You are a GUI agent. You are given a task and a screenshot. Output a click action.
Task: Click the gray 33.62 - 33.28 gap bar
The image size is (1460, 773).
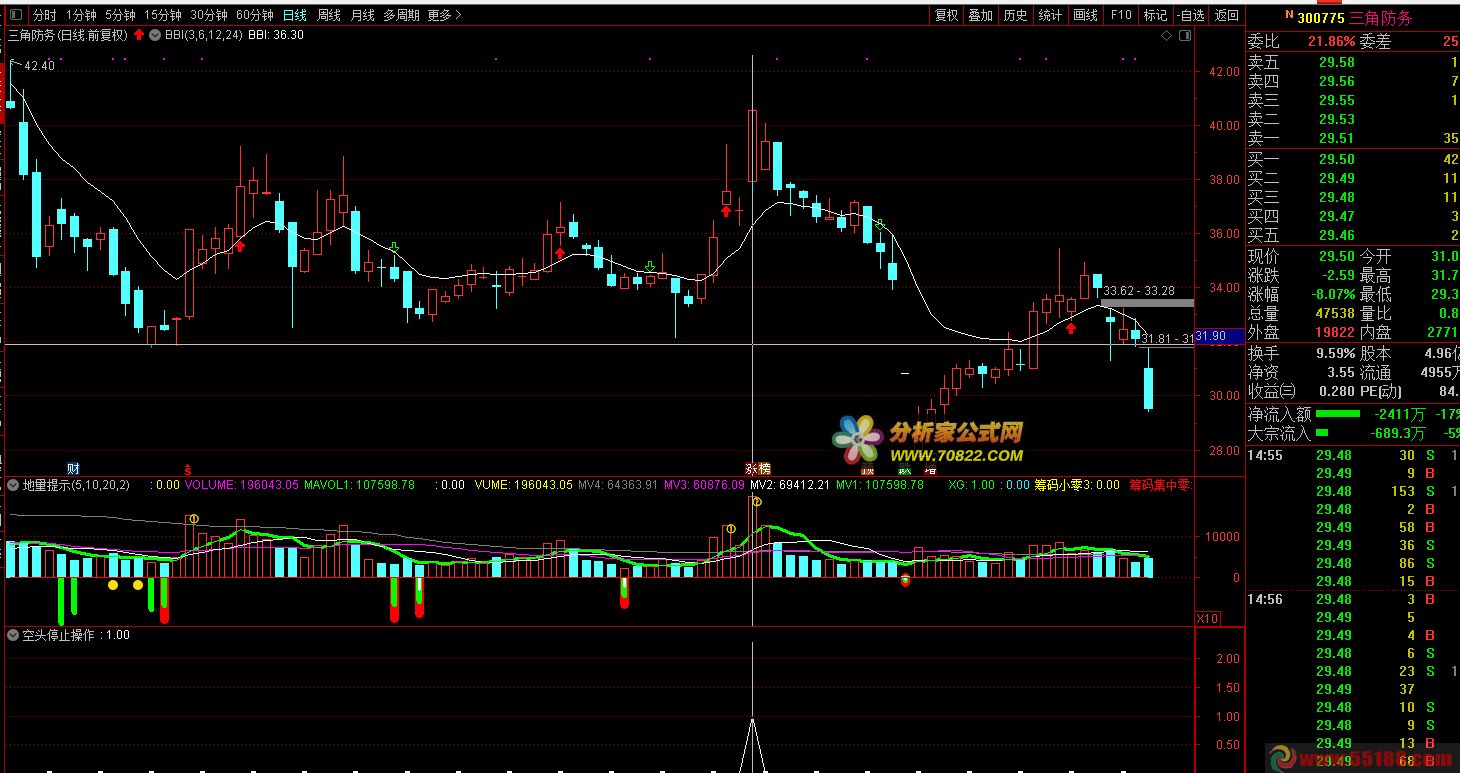tap(1146, 302)
